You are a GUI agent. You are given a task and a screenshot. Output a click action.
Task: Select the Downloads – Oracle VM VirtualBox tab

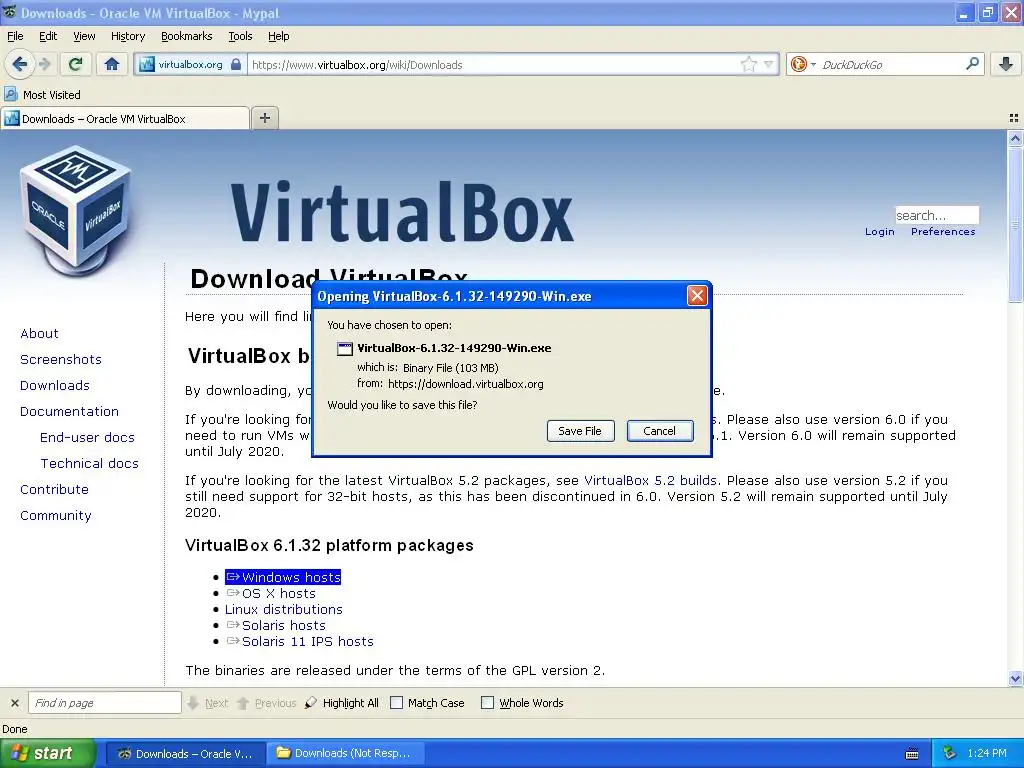[x=125, y=118]
